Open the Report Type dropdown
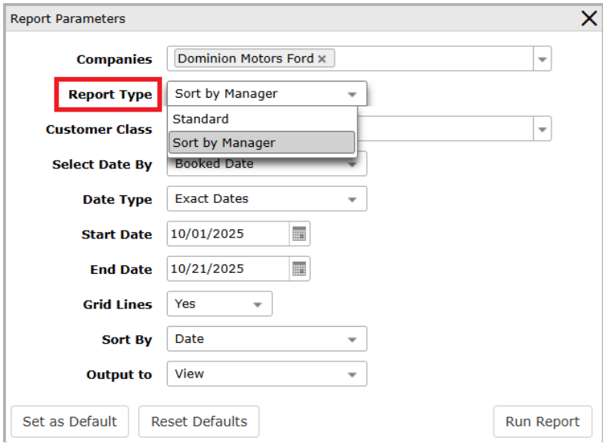The height and width of the screenshot is (446, 606). tap(266, 94)
